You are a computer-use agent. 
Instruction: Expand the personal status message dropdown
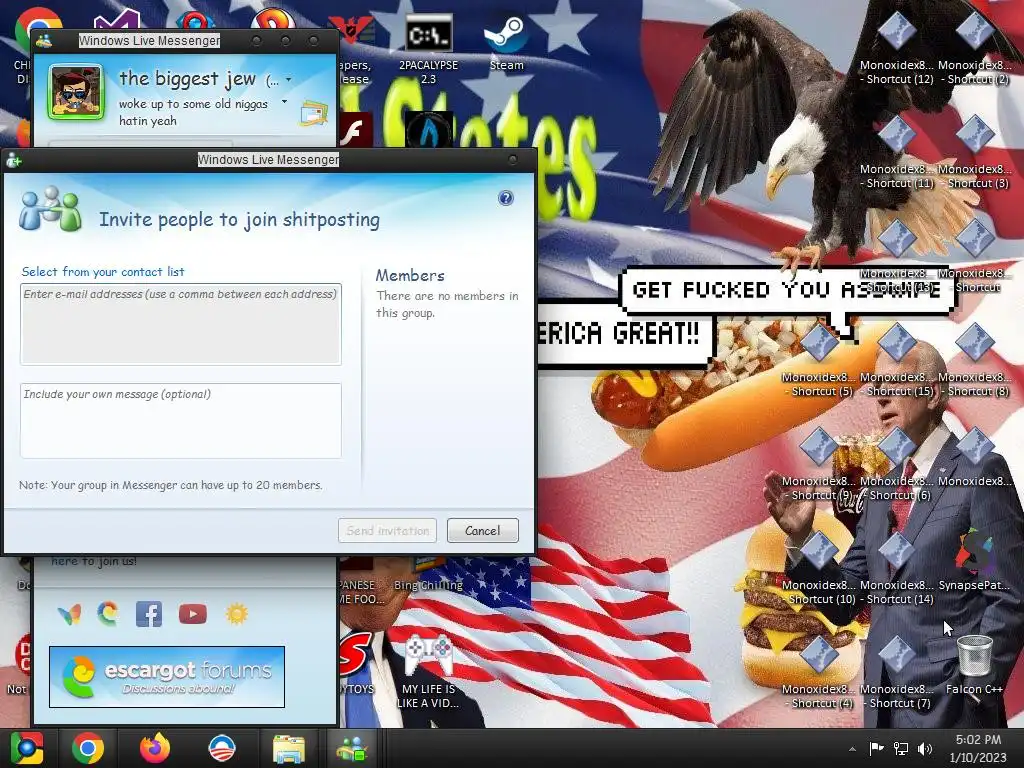pyautogui.click(x=284, y=102)
